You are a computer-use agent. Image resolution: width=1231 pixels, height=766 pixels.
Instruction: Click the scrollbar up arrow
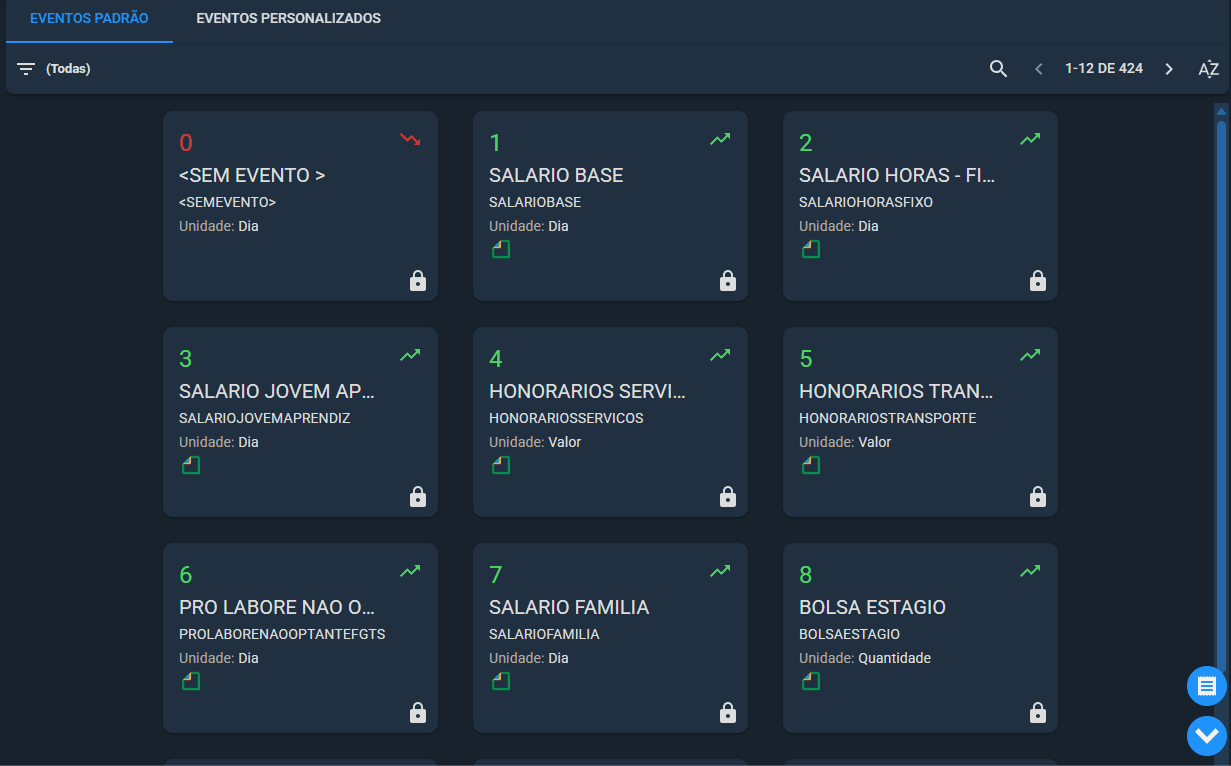tap(1221, 110)
